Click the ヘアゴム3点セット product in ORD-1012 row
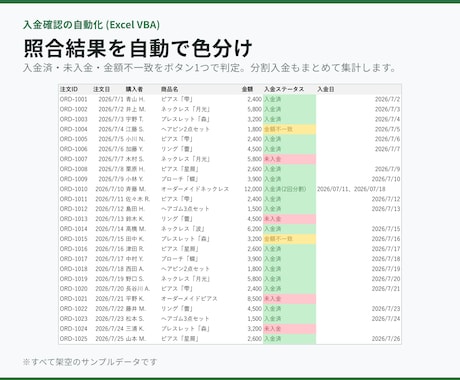 coord(185,209)
